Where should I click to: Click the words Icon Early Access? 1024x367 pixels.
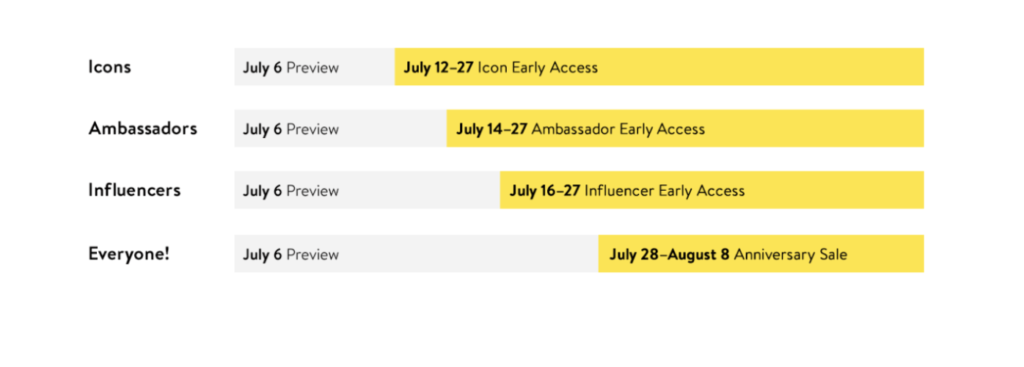pos(537,67)
